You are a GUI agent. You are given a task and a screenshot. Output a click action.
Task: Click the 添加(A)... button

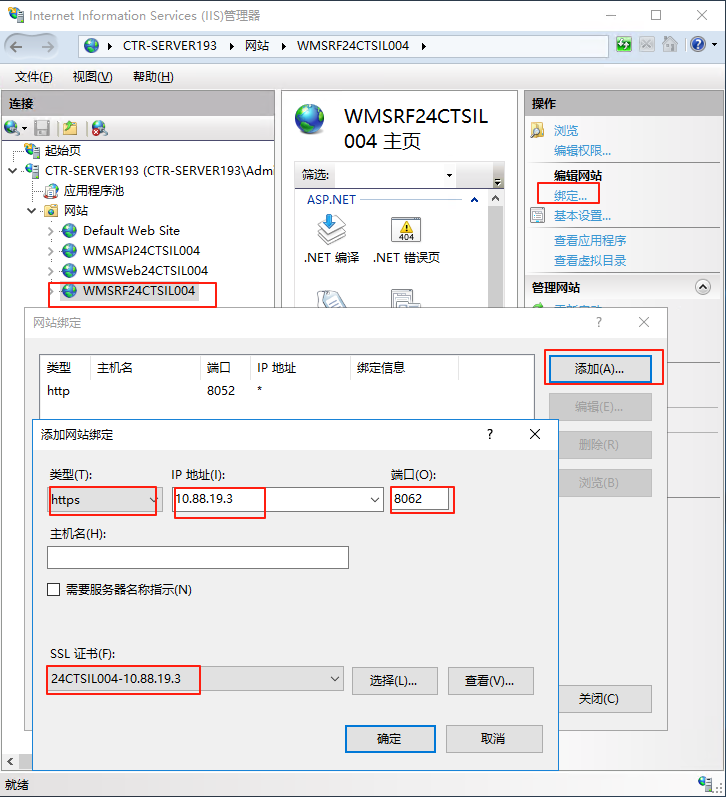click(x=599, y=369)
